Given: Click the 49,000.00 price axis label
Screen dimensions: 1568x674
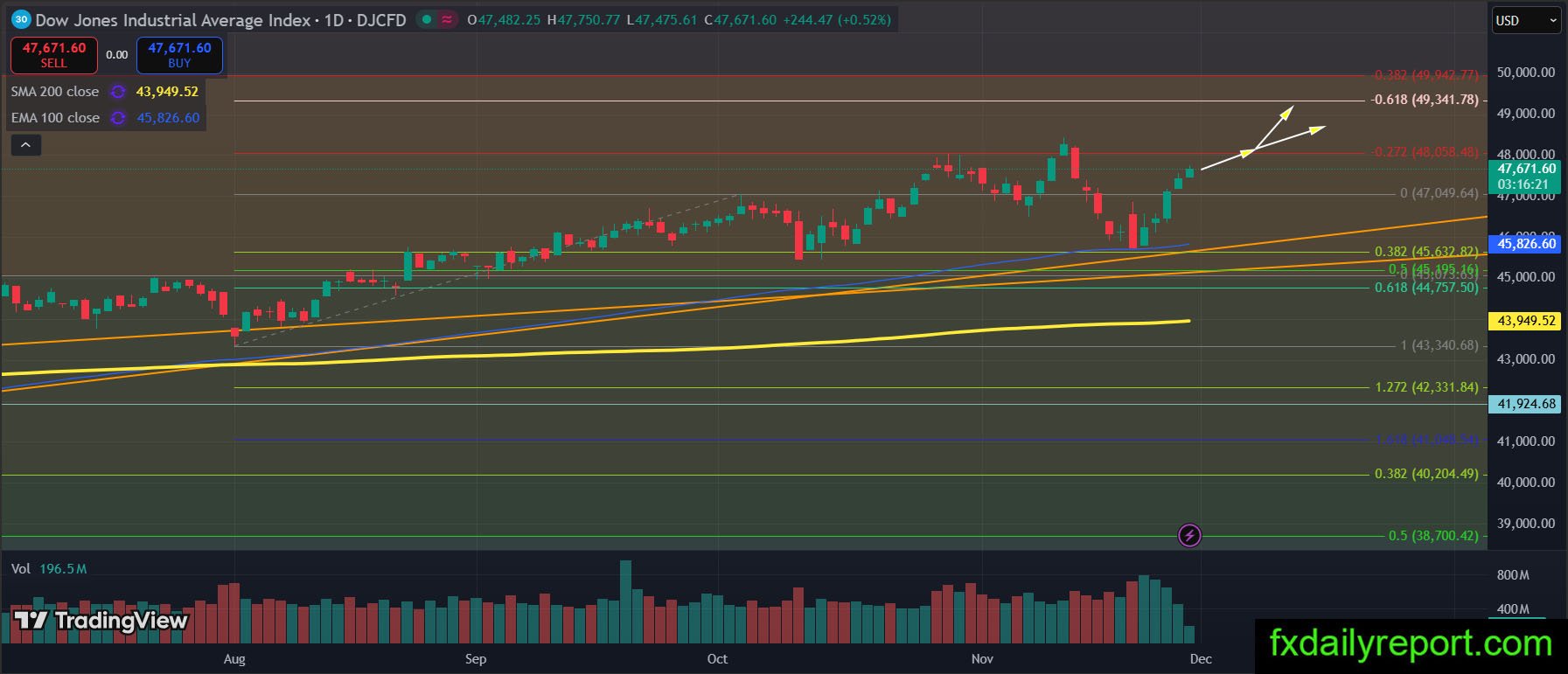Looking at the screenshot, I should pyautogui.click(x=1526, y=114).
